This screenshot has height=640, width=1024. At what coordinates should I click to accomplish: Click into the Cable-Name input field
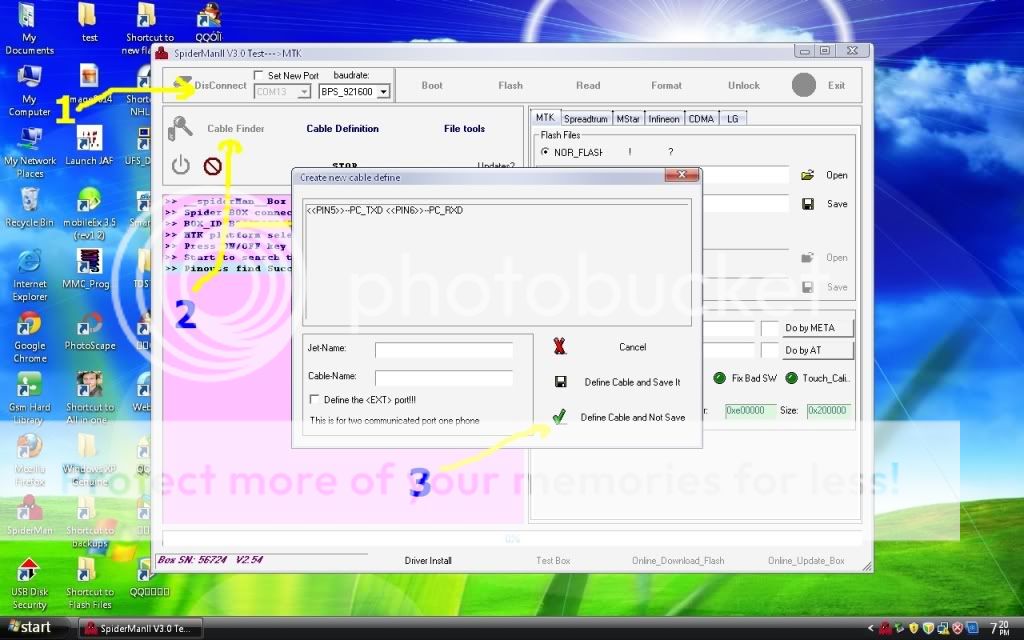coord(443,377)
